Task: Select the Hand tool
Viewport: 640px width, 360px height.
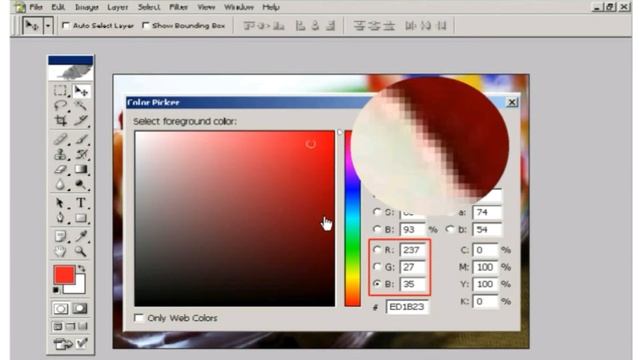Action: (x=60, y=251)
